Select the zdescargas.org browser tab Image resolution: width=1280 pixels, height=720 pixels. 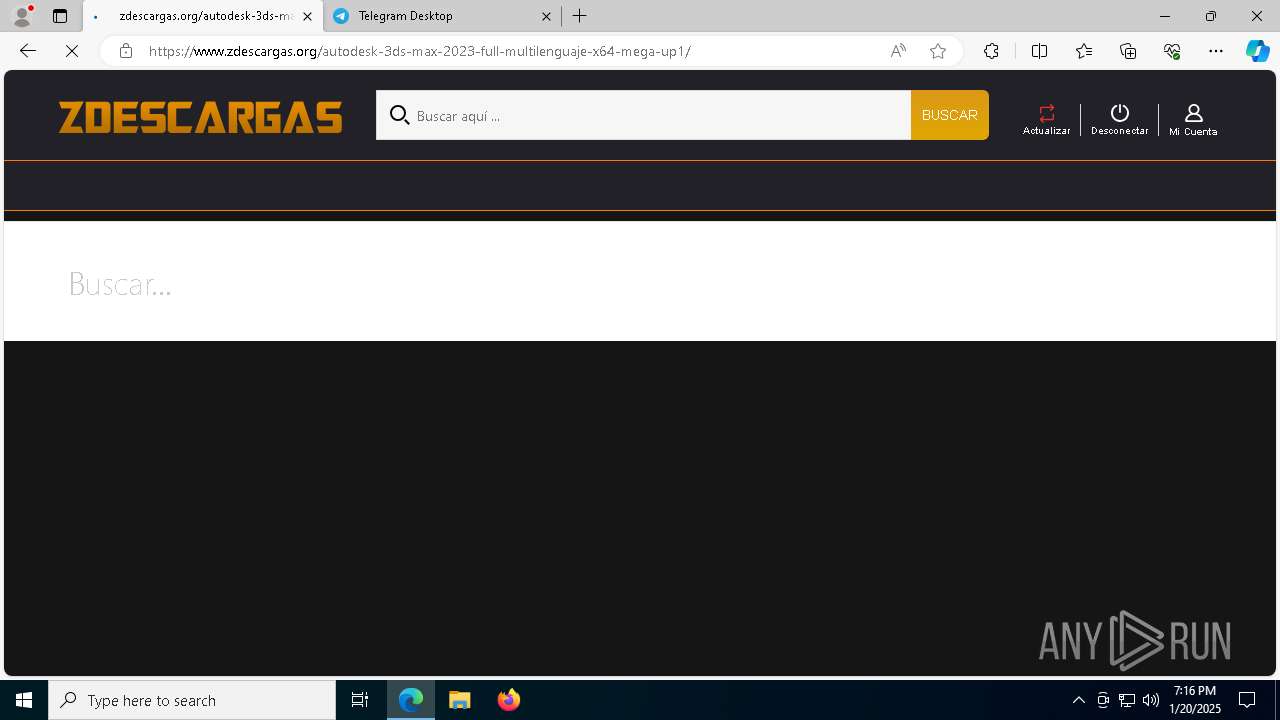point(202,16)
